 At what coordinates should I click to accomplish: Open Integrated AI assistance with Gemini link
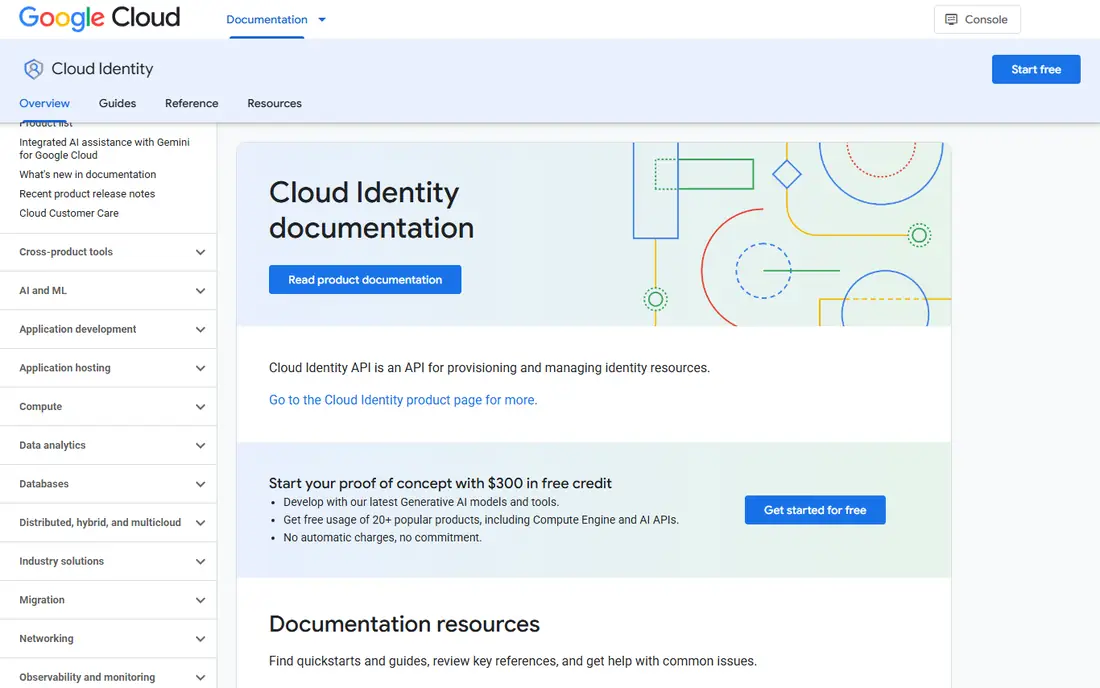(x=105, y=149)
